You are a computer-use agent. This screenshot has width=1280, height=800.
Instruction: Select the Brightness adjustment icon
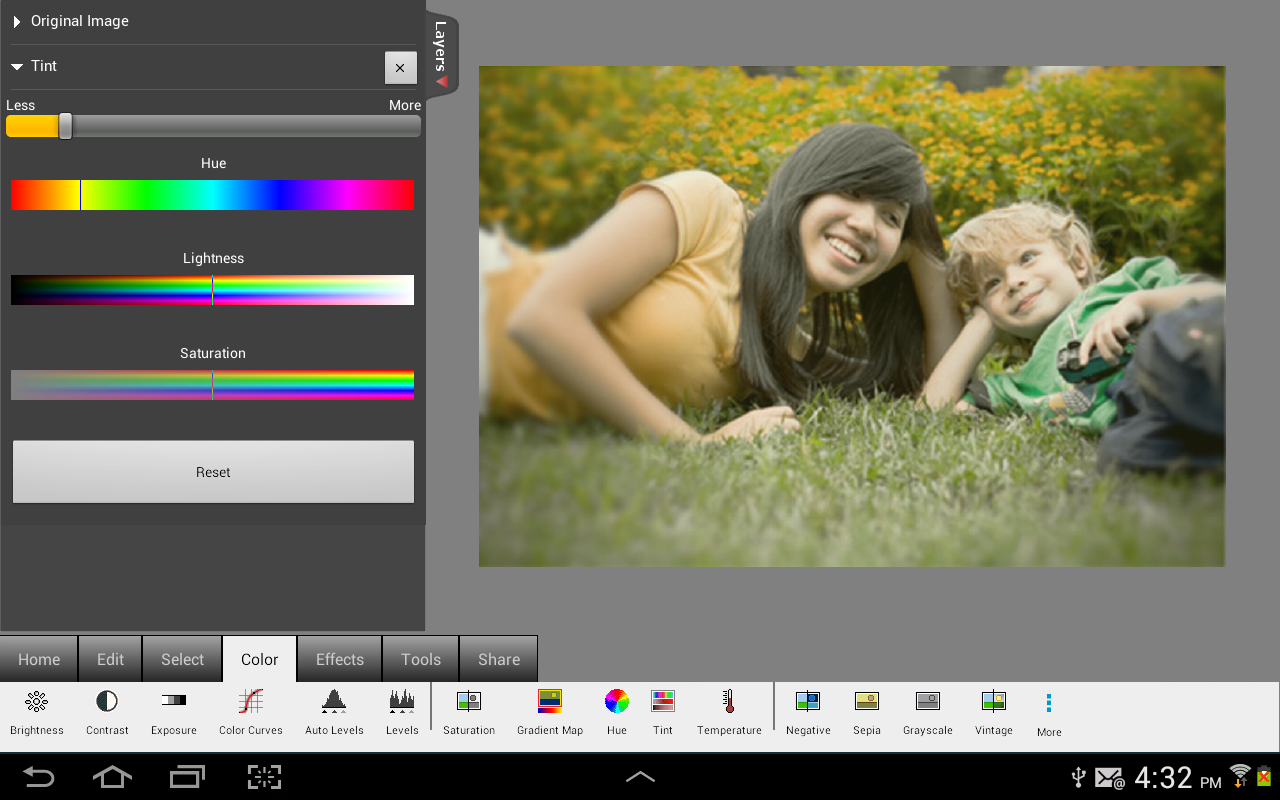point(37,711)
